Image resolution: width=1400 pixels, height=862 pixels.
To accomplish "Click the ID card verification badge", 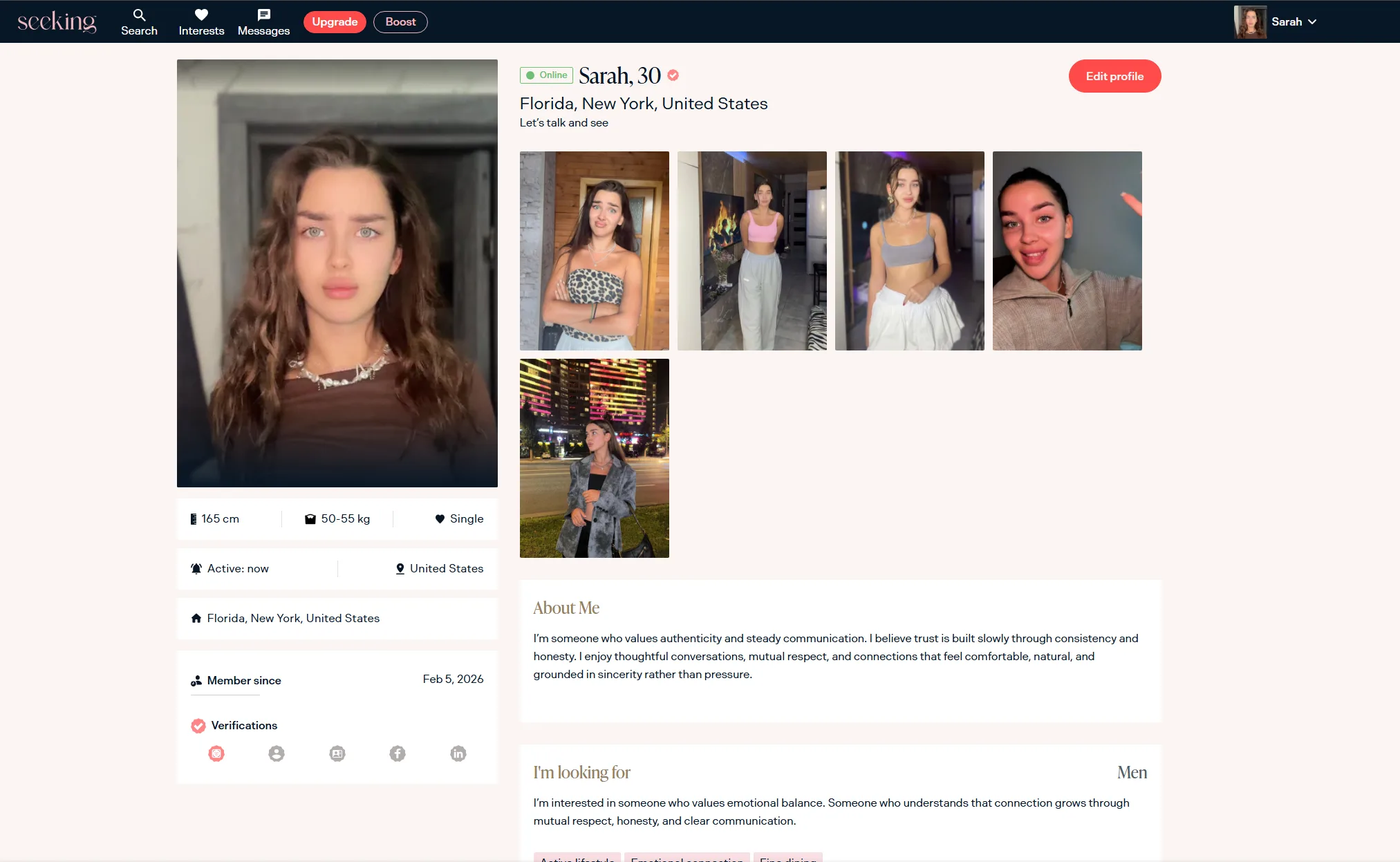I will [x=337, y=753].
